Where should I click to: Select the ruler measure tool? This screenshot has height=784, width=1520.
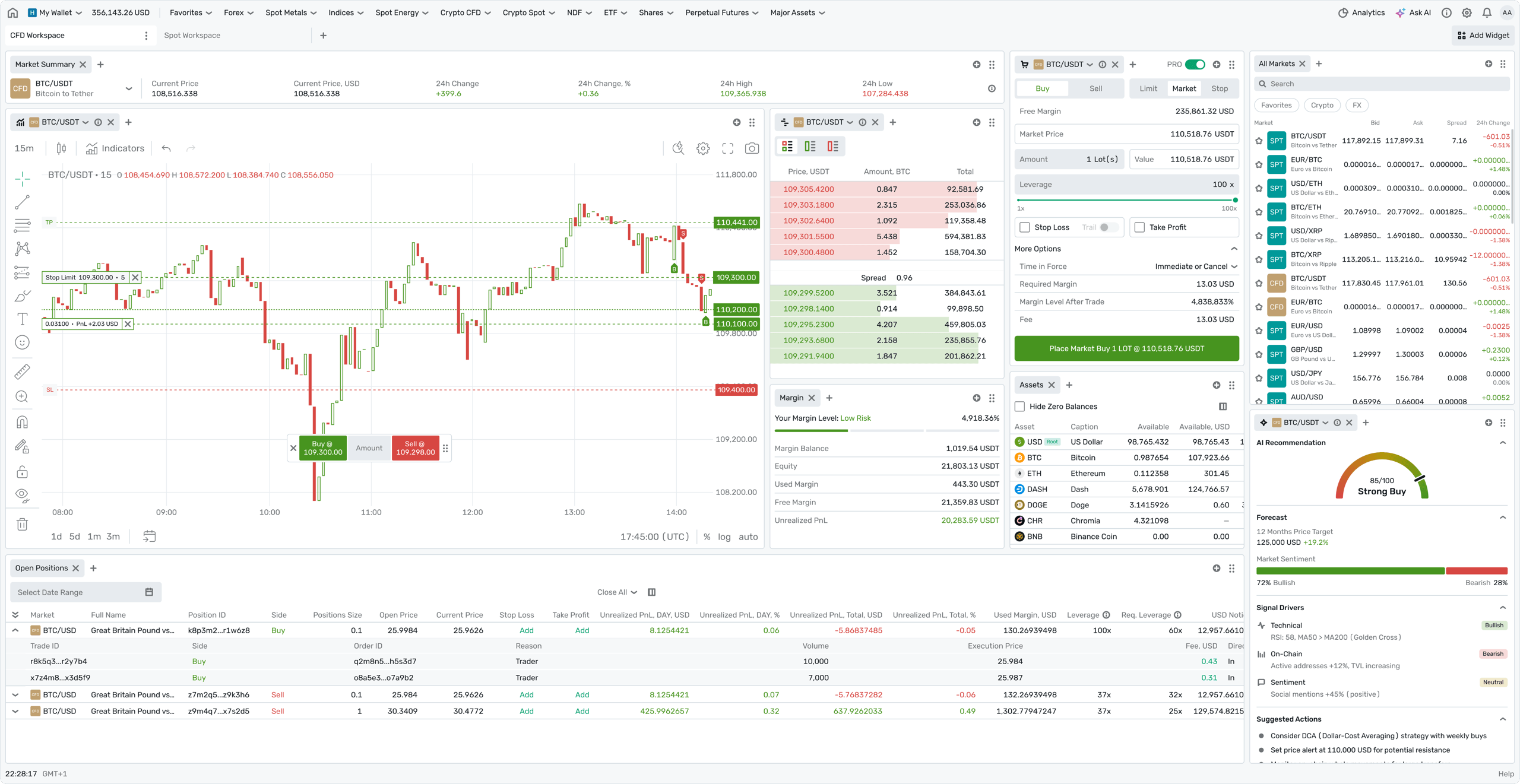(x=22, y=372)
